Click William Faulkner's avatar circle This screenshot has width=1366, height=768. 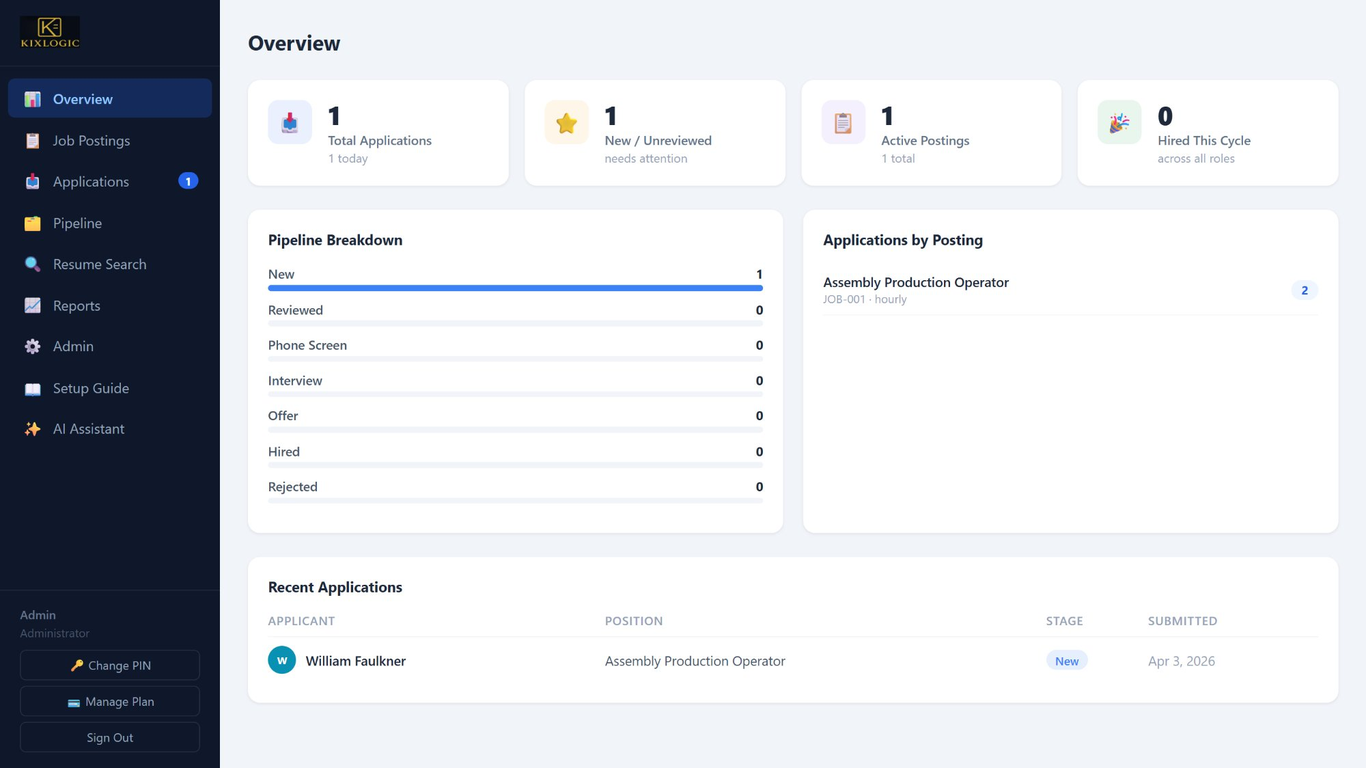click(x=282, y=660)
